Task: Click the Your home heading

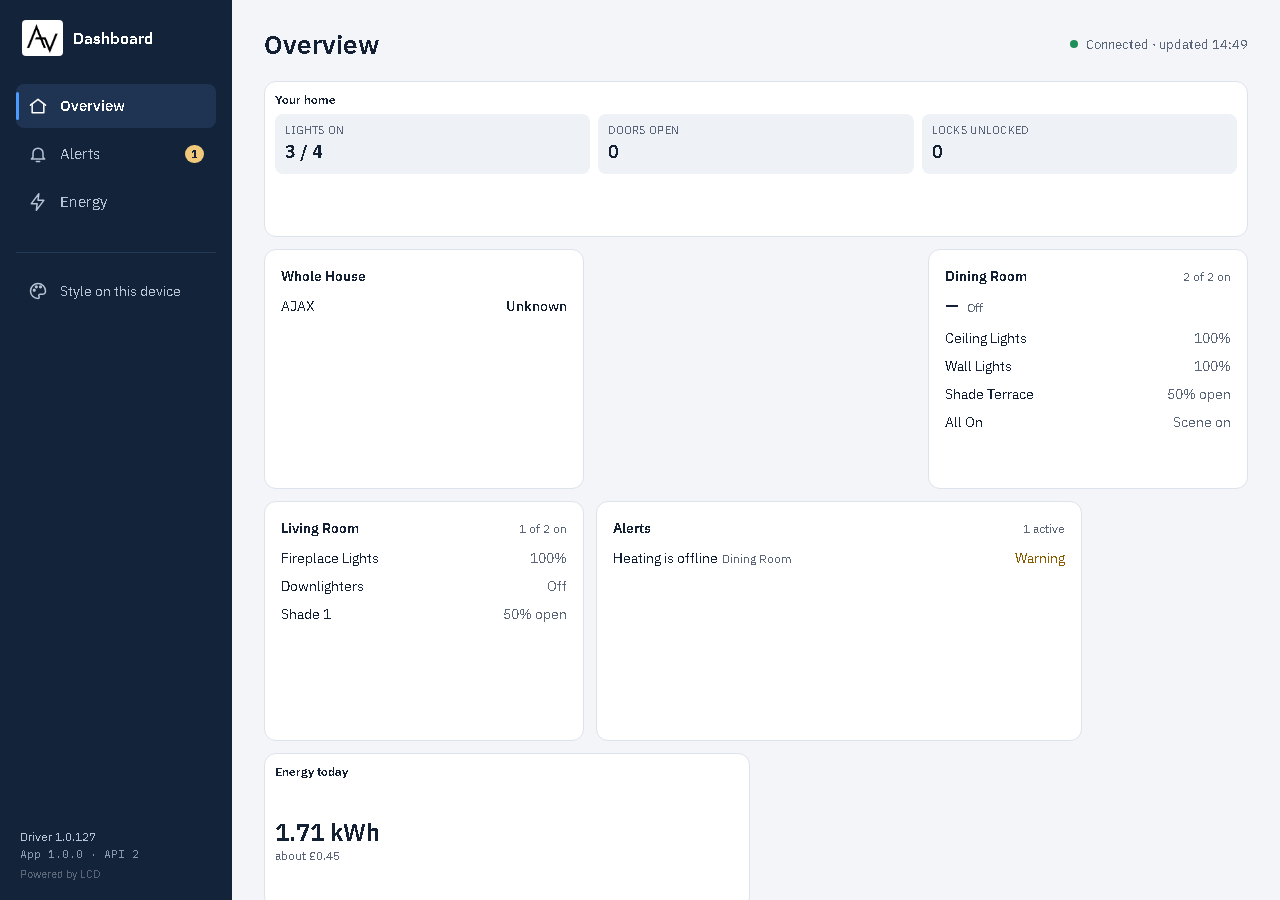Action: [x=305, y=100]
